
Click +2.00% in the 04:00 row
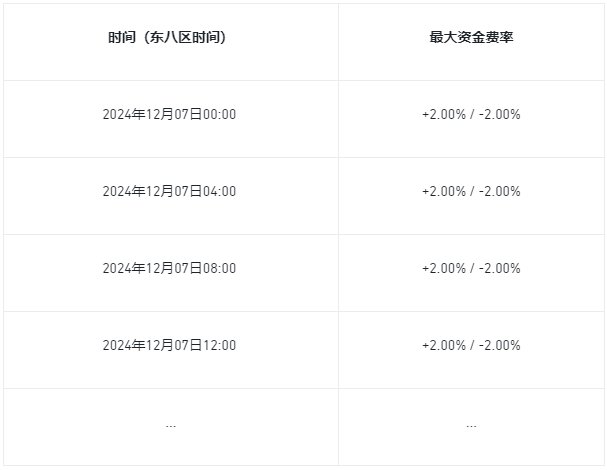[x=443, y=191]
